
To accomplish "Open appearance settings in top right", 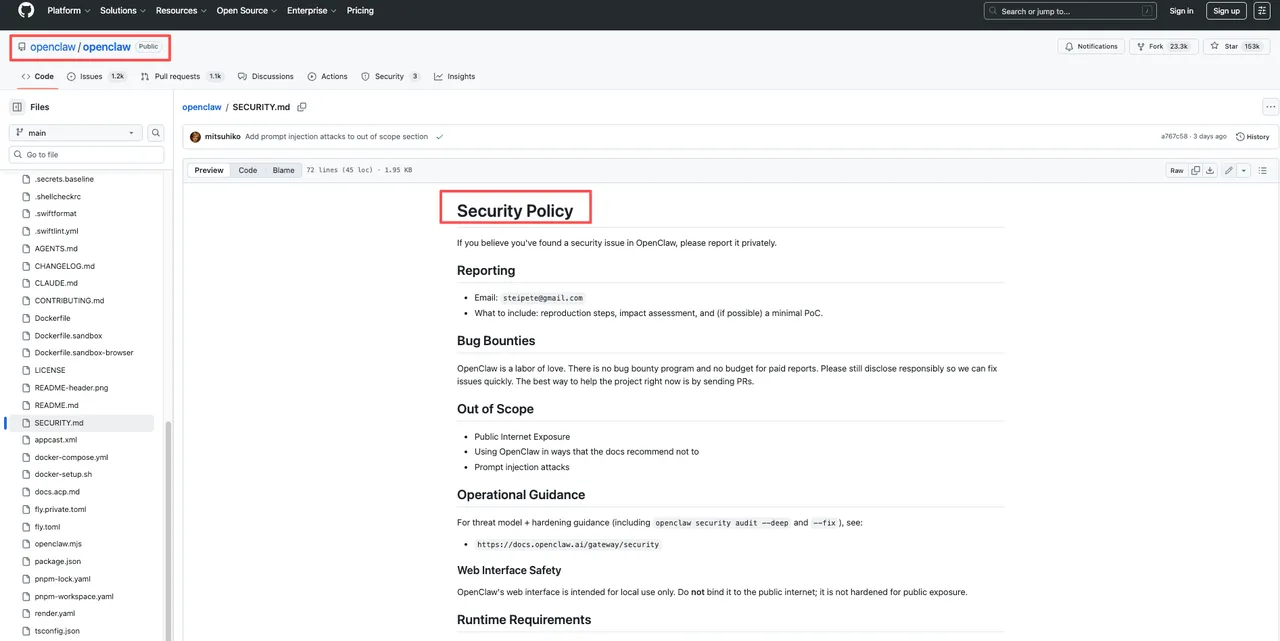I will [x=1261, y=11].
